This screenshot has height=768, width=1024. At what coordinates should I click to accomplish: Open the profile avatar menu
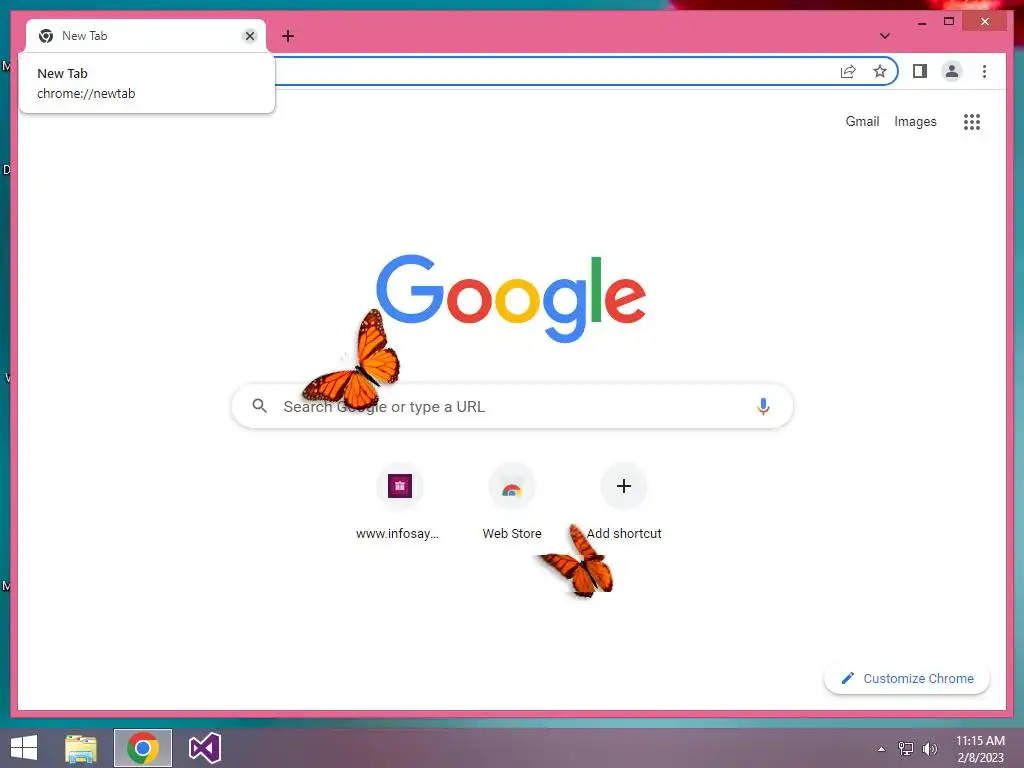coord(952,71)
